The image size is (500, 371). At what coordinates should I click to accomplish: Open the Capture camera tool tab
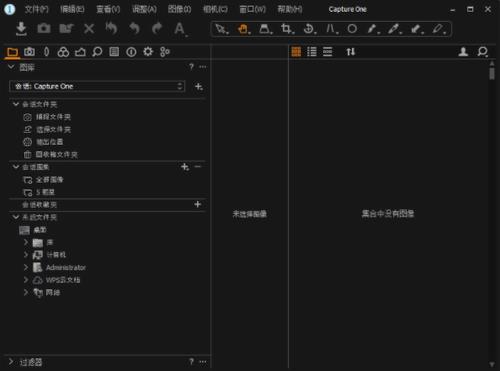(x=29, y=52)
